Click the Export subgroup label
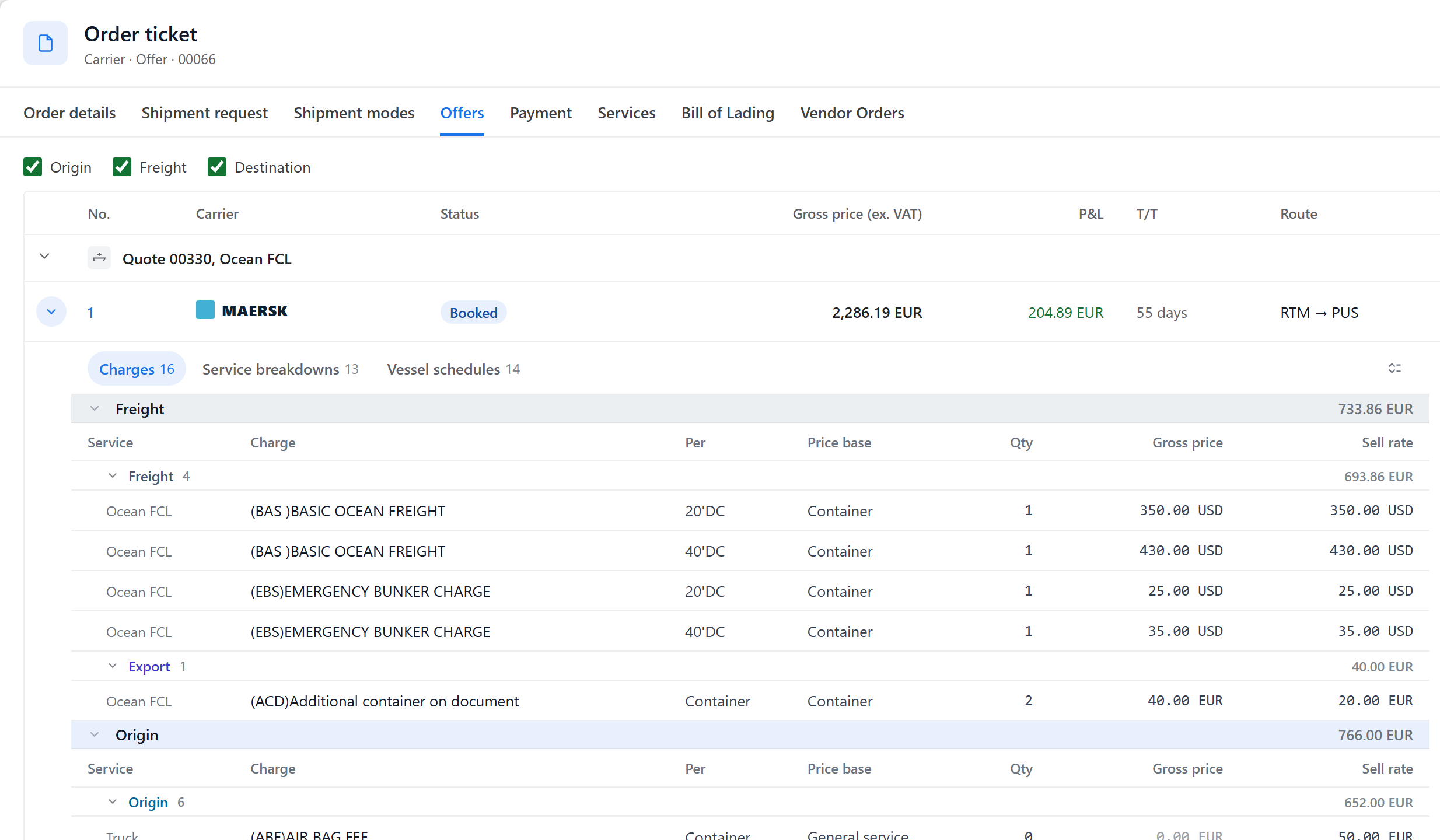The width and height of the screenshot is (1440, 840). (149, 666)
